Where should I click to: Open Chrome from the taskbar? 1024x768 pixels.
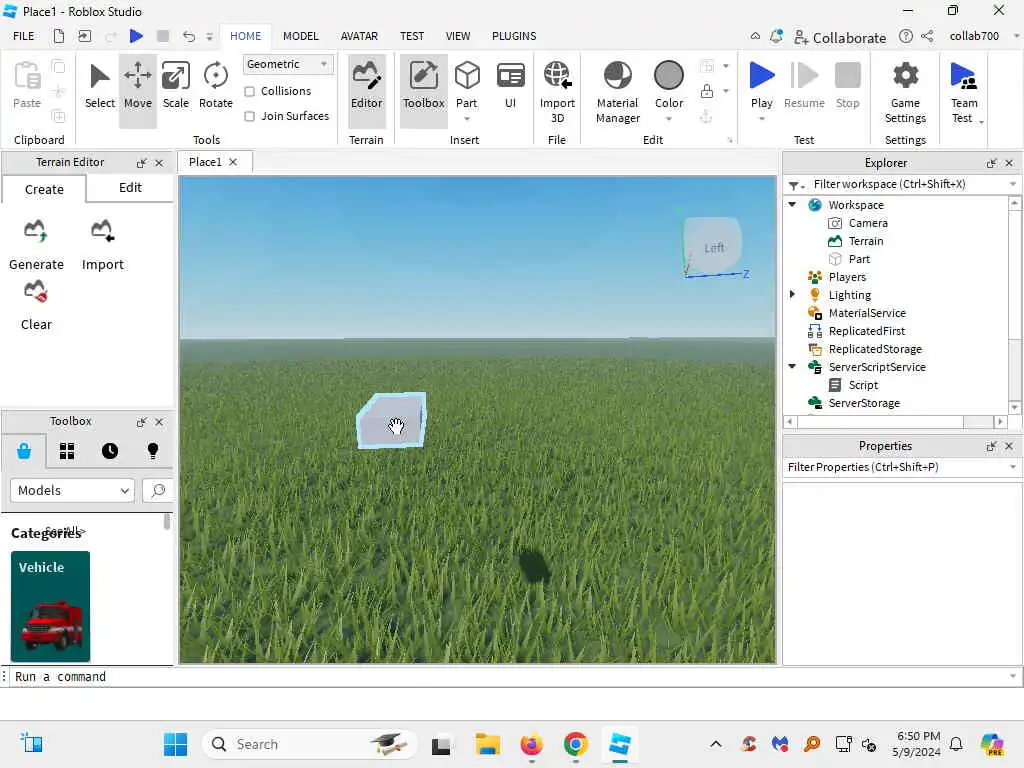pyautogui.click(x=575, y=744)
